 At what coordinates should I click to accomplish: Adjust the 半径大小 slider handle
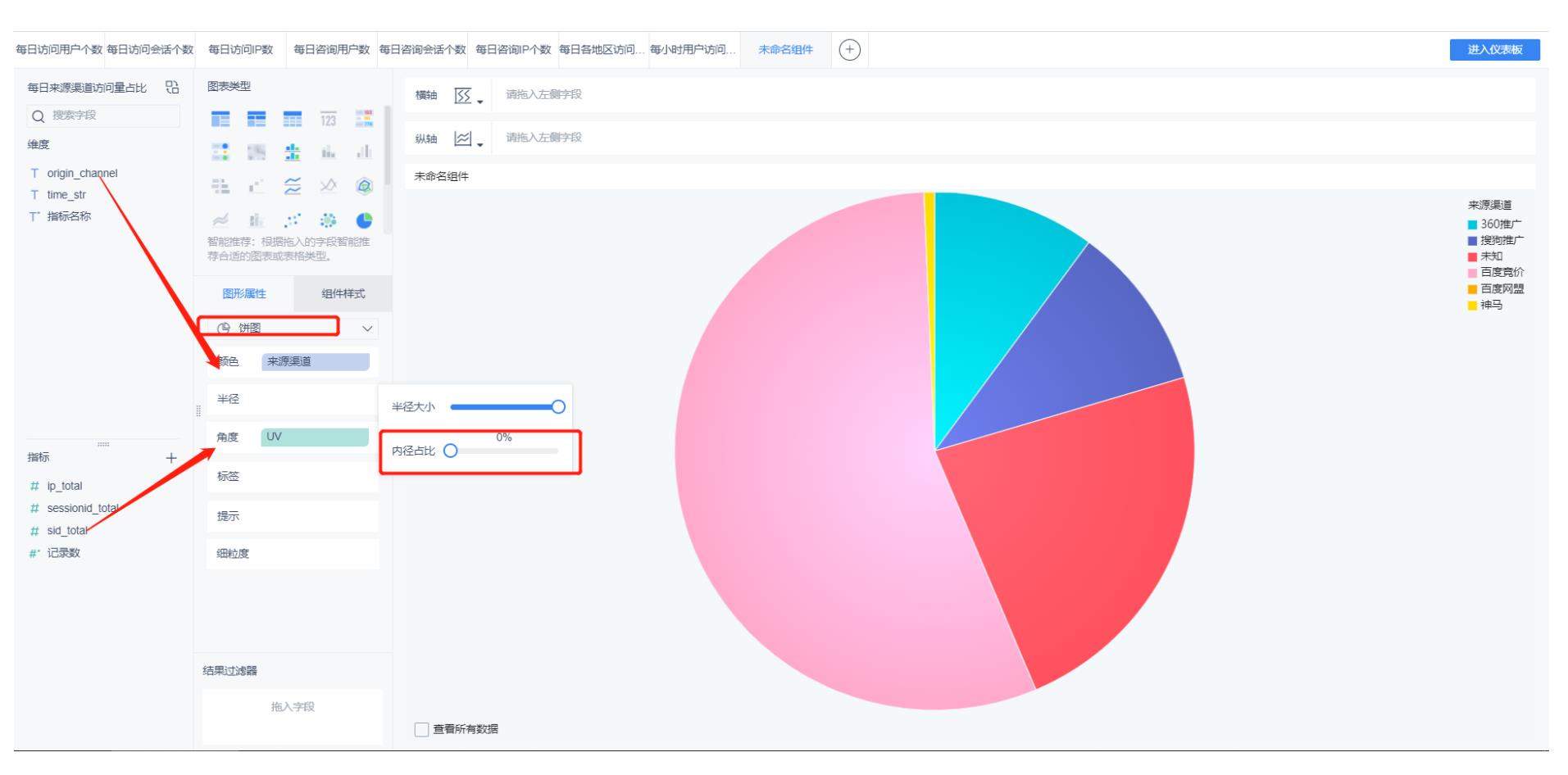point(558,407)
